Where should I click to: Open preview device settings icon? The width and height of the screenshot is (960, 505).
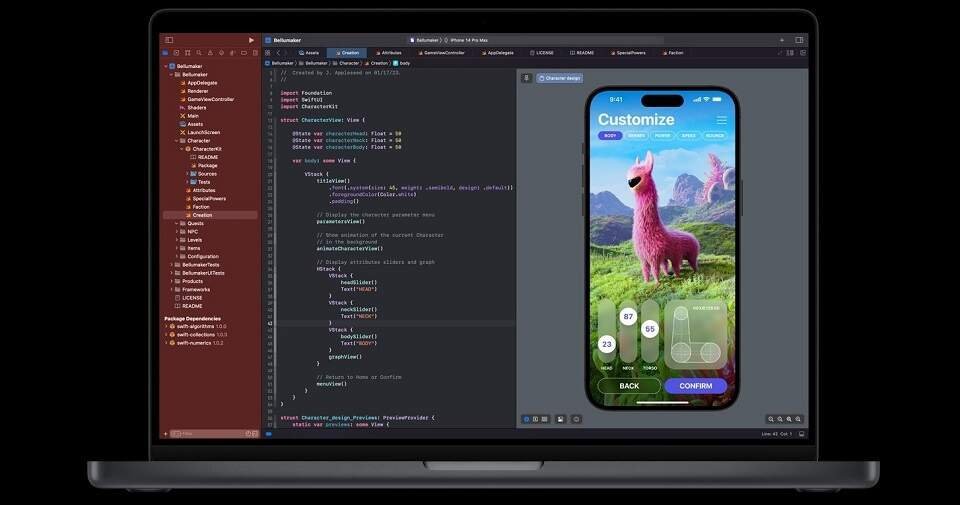point(577,419)
